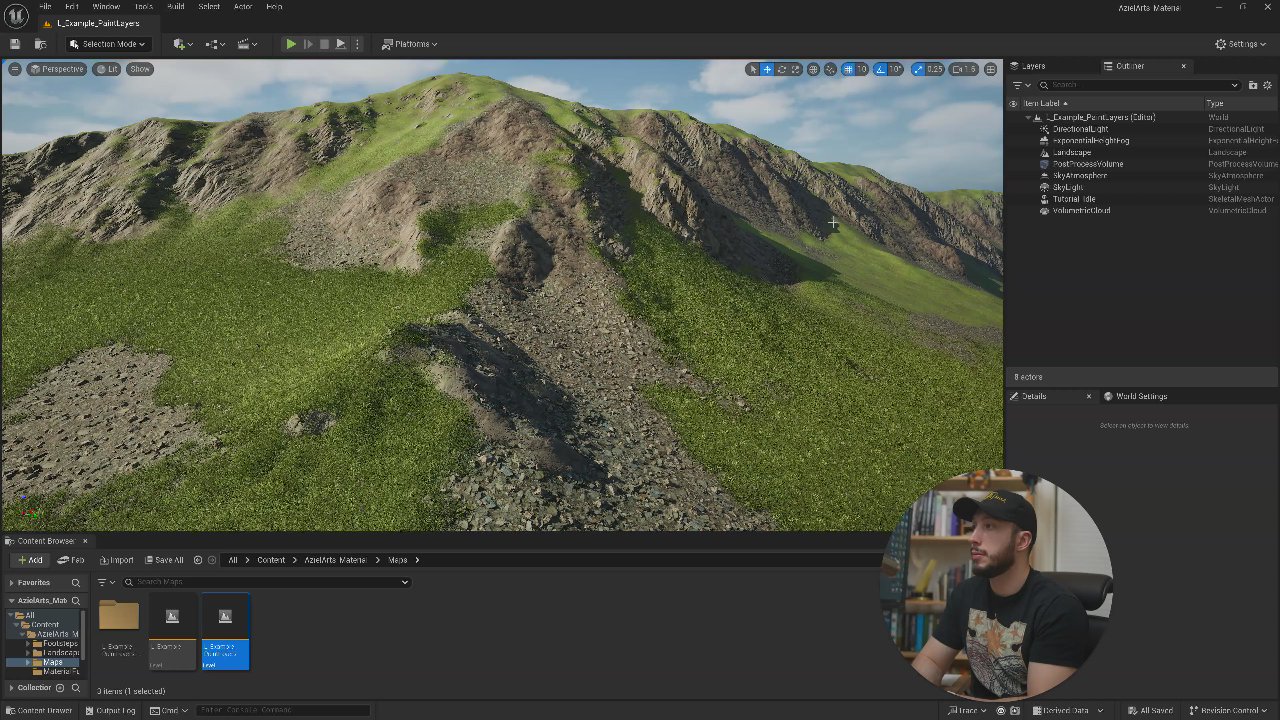Open the quick add actor icon

click(x=180, y=44)
